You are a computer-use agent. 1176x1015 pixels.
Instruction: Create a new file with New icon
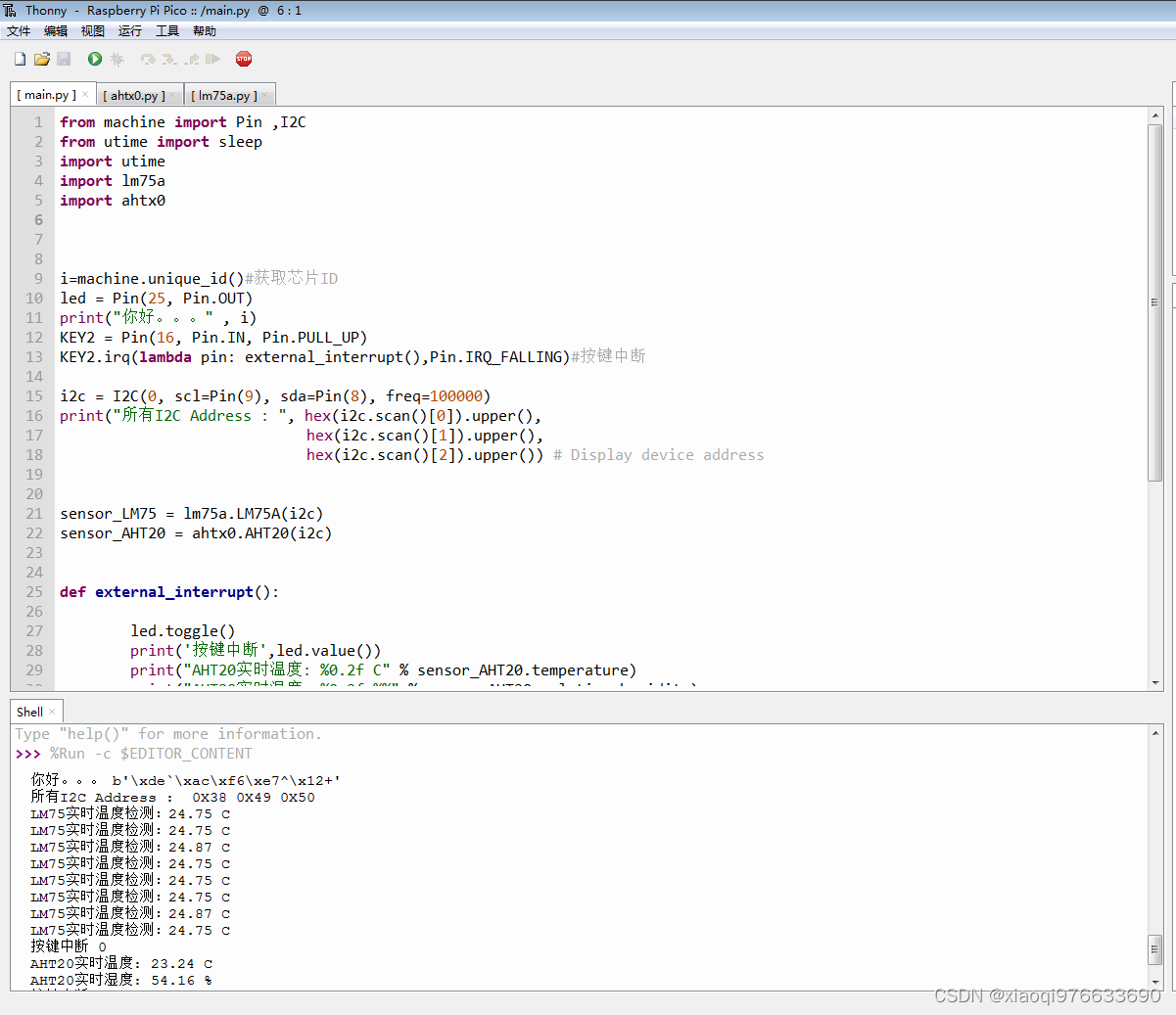20,59
